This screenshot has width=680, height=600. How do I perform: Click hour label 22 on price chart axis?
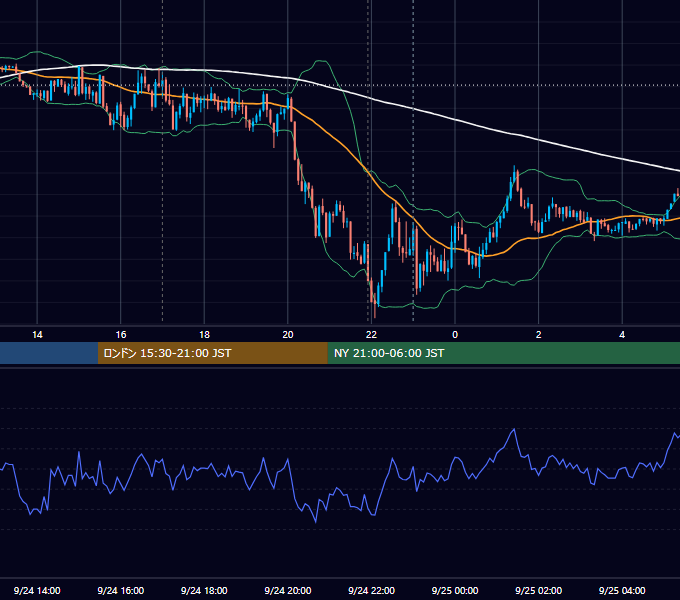pyautogui.click(x=371, y=335)
